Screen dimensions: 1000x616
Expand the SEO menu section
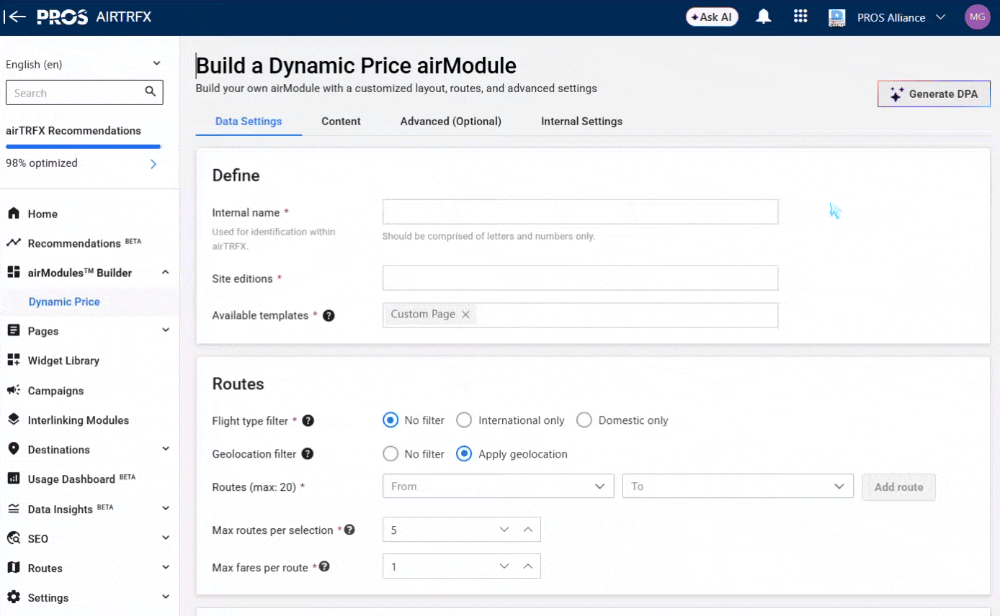coord(166,538)
